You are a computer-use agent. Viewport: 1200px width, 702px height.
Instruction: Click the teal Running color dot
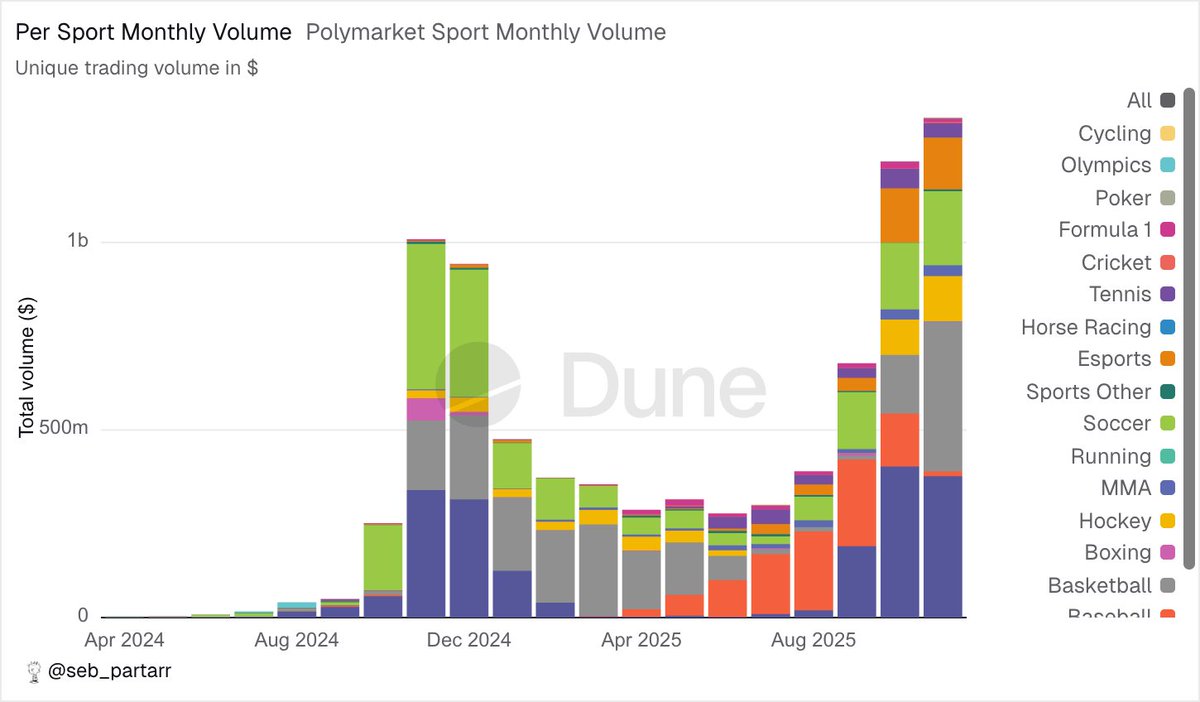pos(1168,456)
